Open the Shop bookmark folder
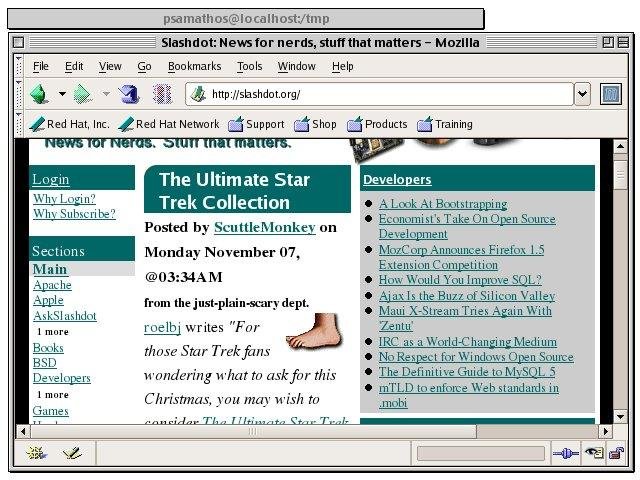 (315, 124)
